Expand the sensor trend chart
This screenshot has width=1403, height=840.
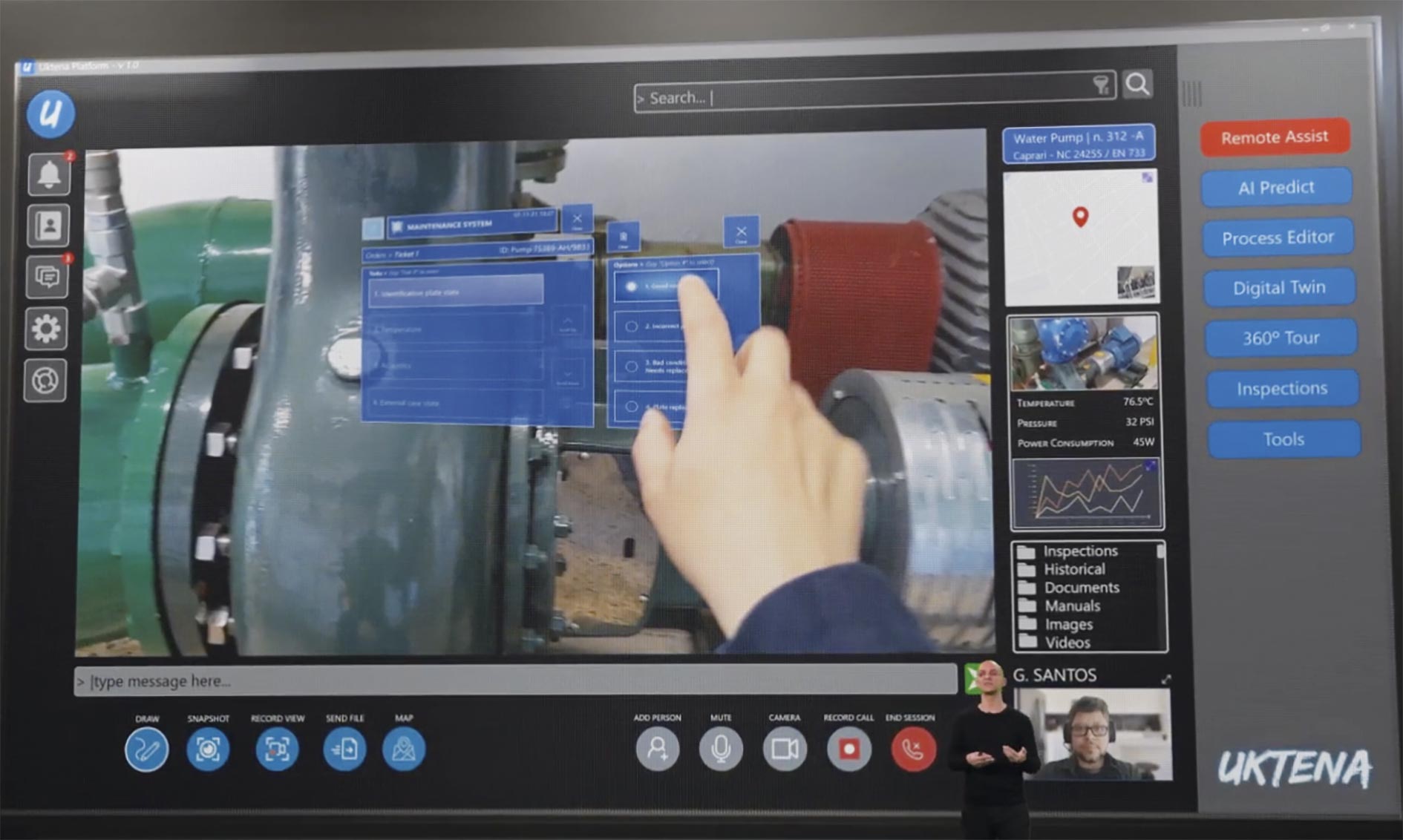(1150, 466)
